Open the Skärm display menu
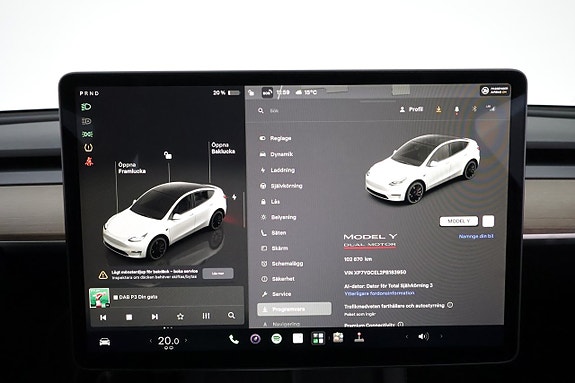 tap(274, 248)
